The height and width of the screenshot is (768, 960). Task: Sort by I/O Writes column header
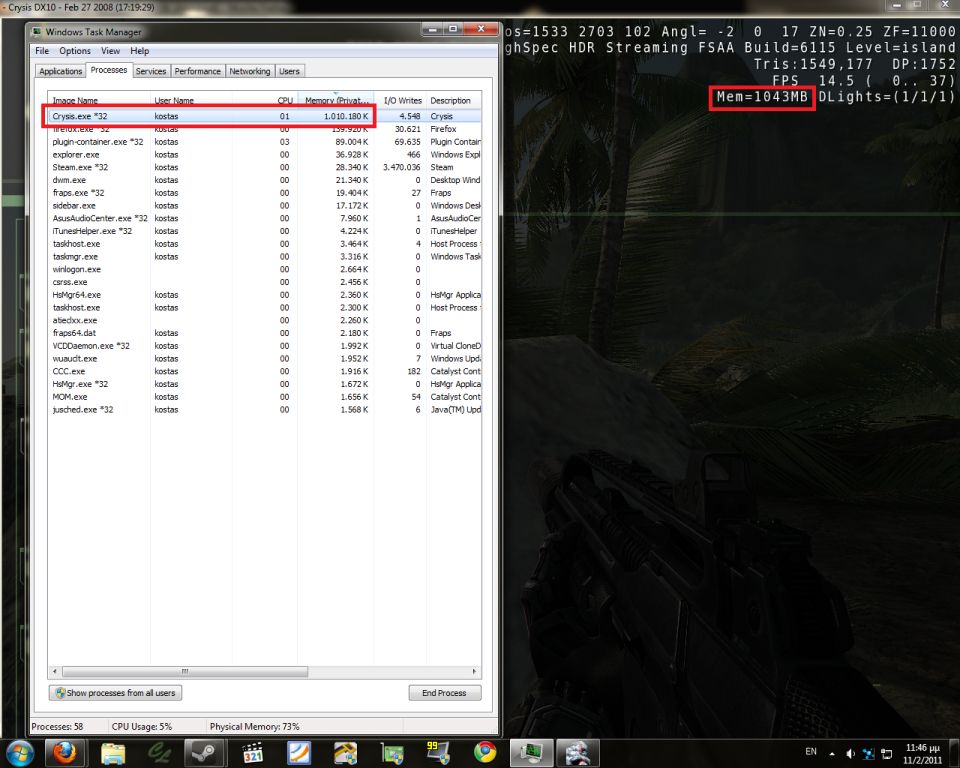pyautogui.click(x=402, y=100)
